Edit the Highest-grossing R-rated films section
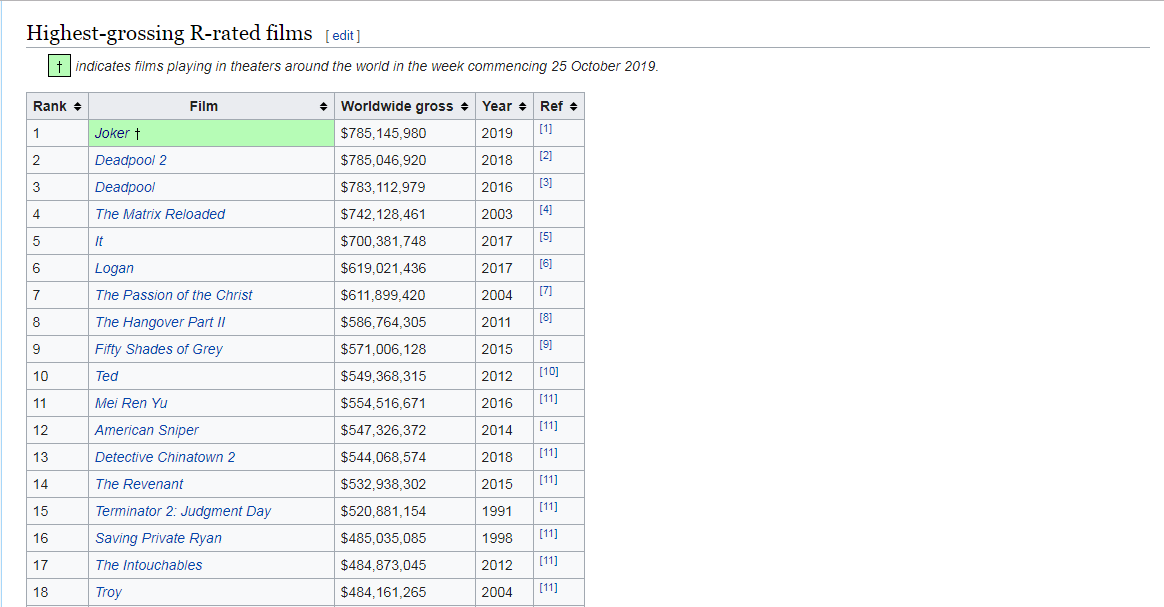1164x607 pixels. point(343,36)
